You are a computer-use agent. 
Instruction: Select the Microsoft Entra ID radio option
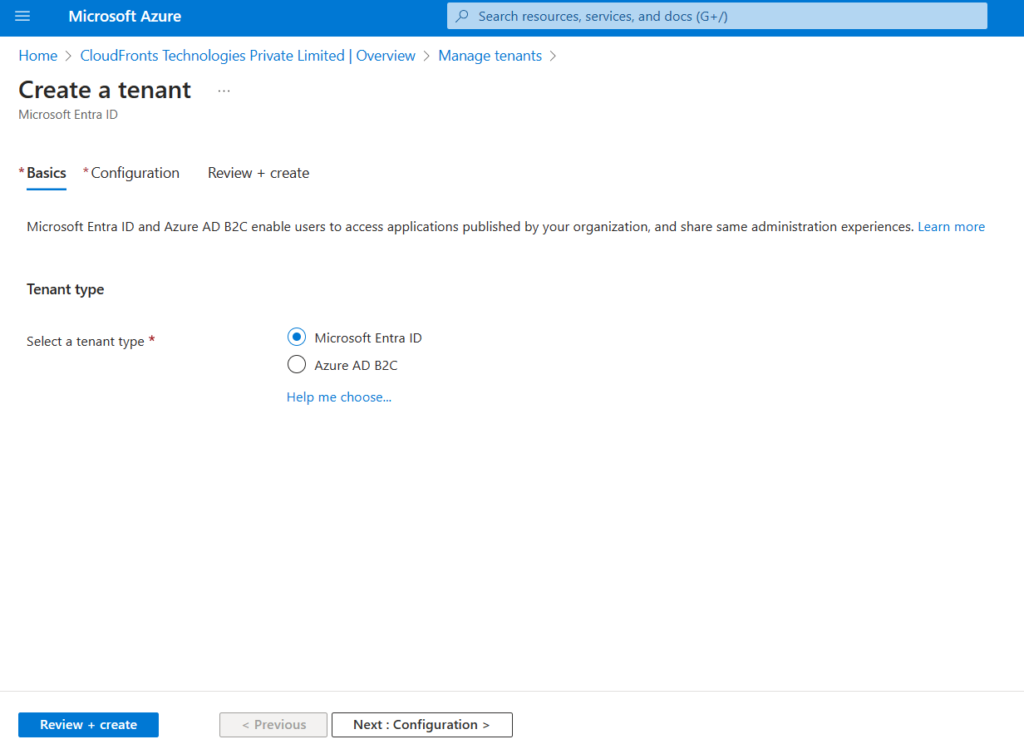[x=296, y=337]
